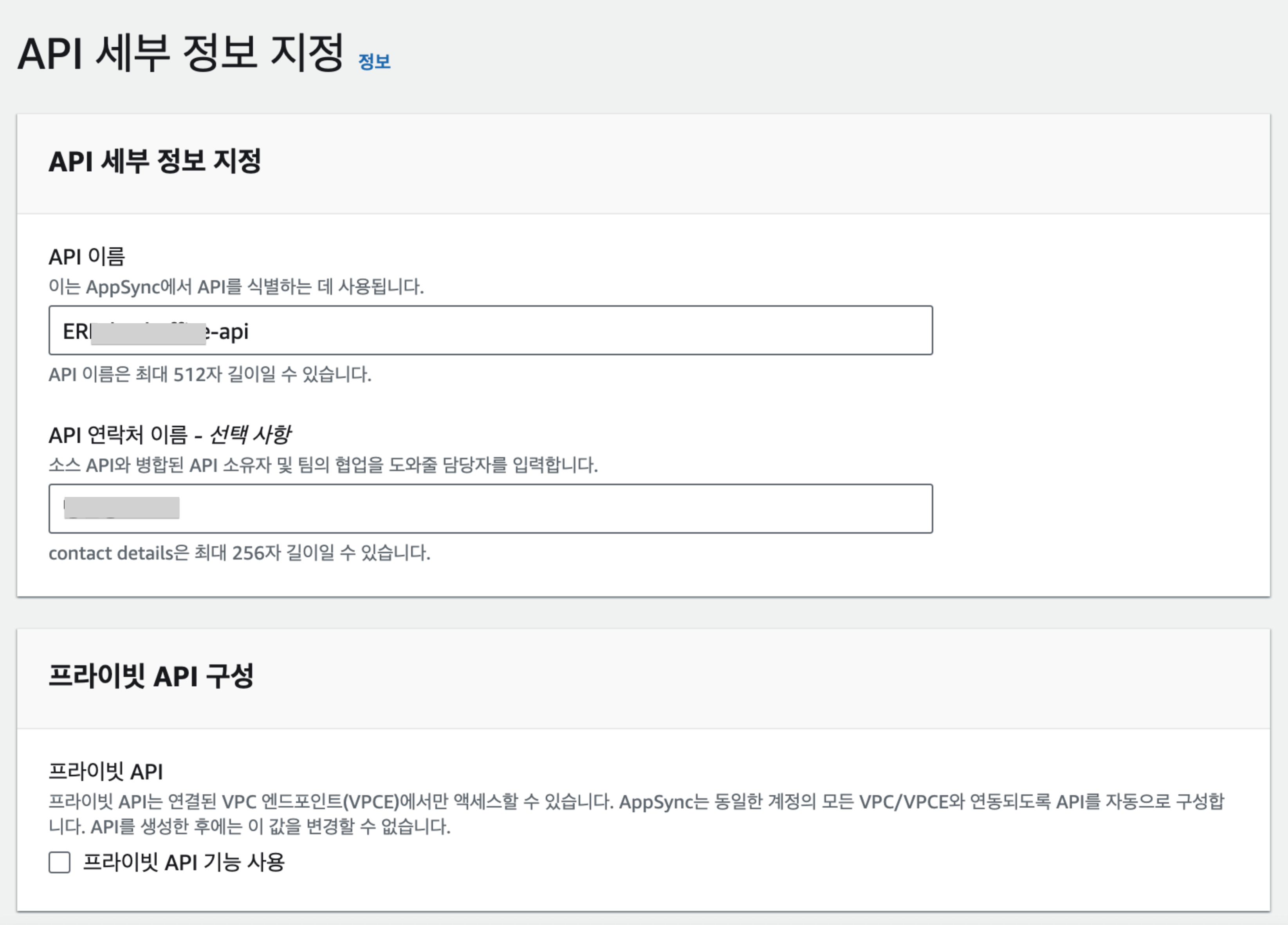Click the 'ER' start of API name value
1288x925 pixels.
click(74, 331)
